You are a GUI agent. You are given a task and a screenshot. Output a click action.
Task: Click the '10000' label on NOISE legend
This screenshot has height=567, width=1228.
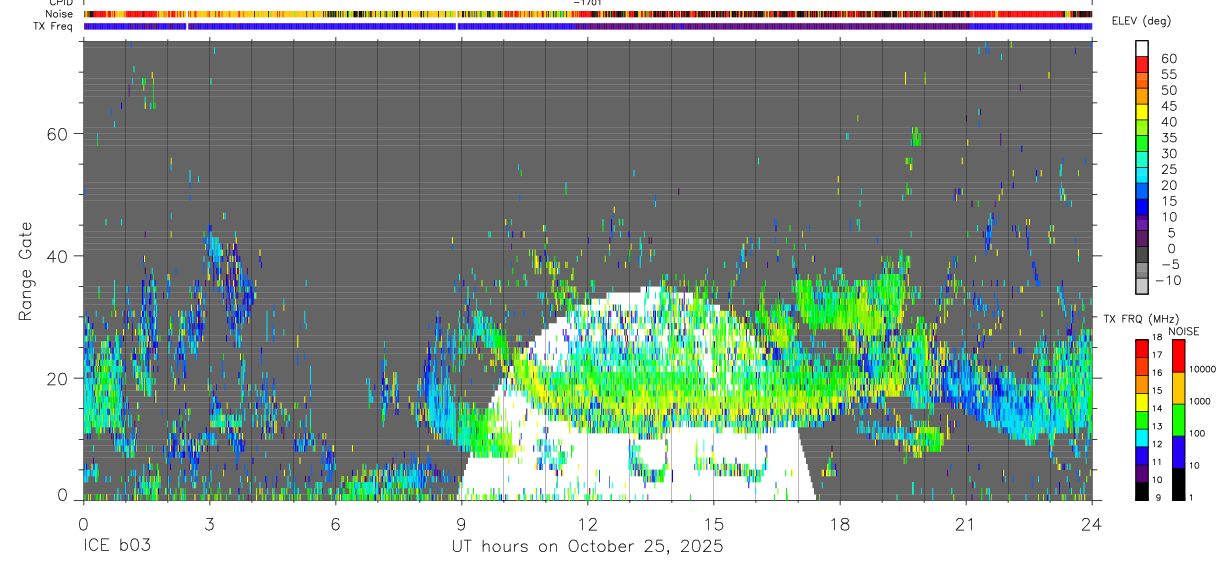coord(1203,369)
